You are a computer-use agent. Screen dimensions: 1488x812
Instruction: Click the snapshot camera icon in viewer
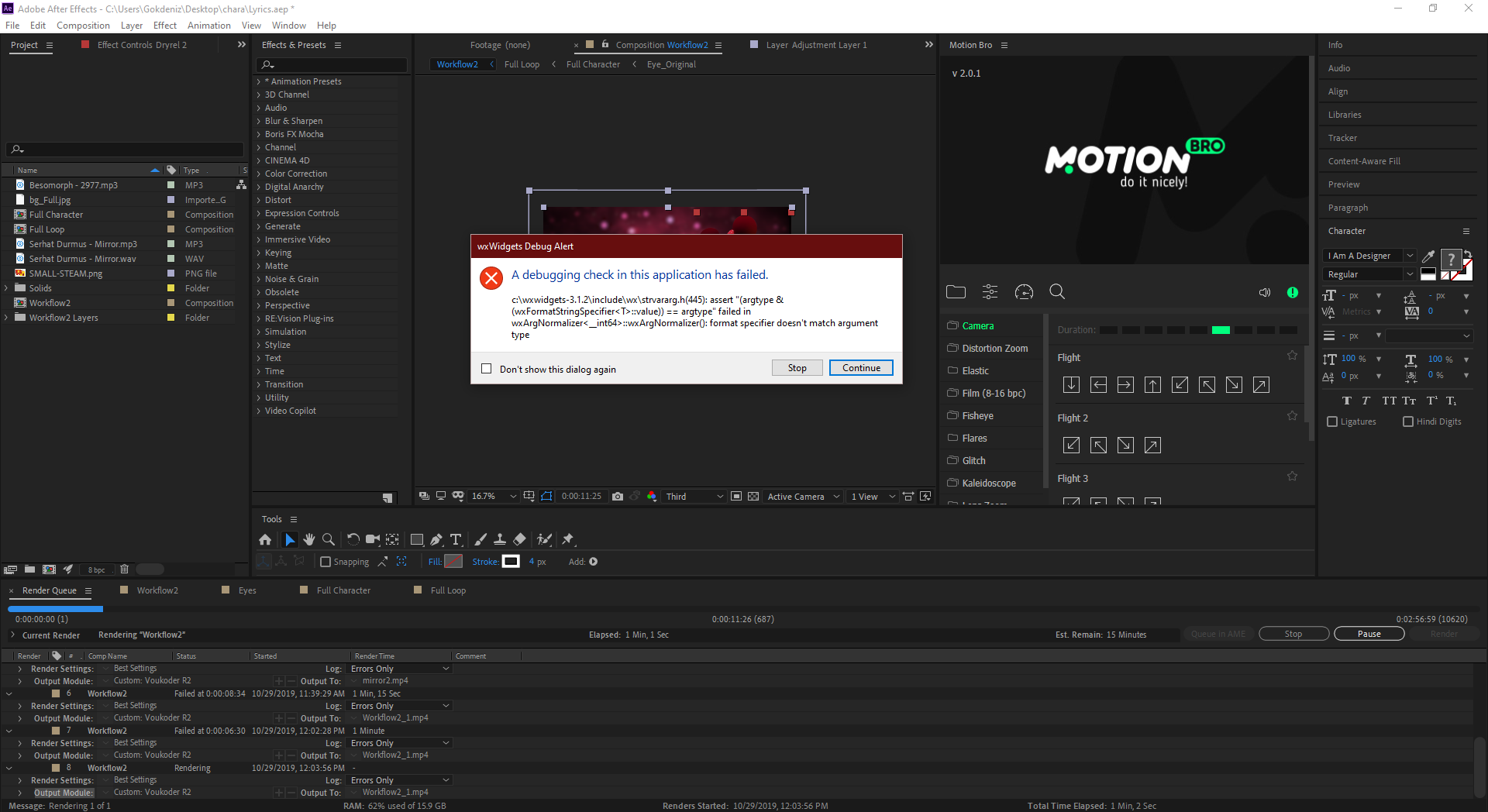click(x=618, y=497)
